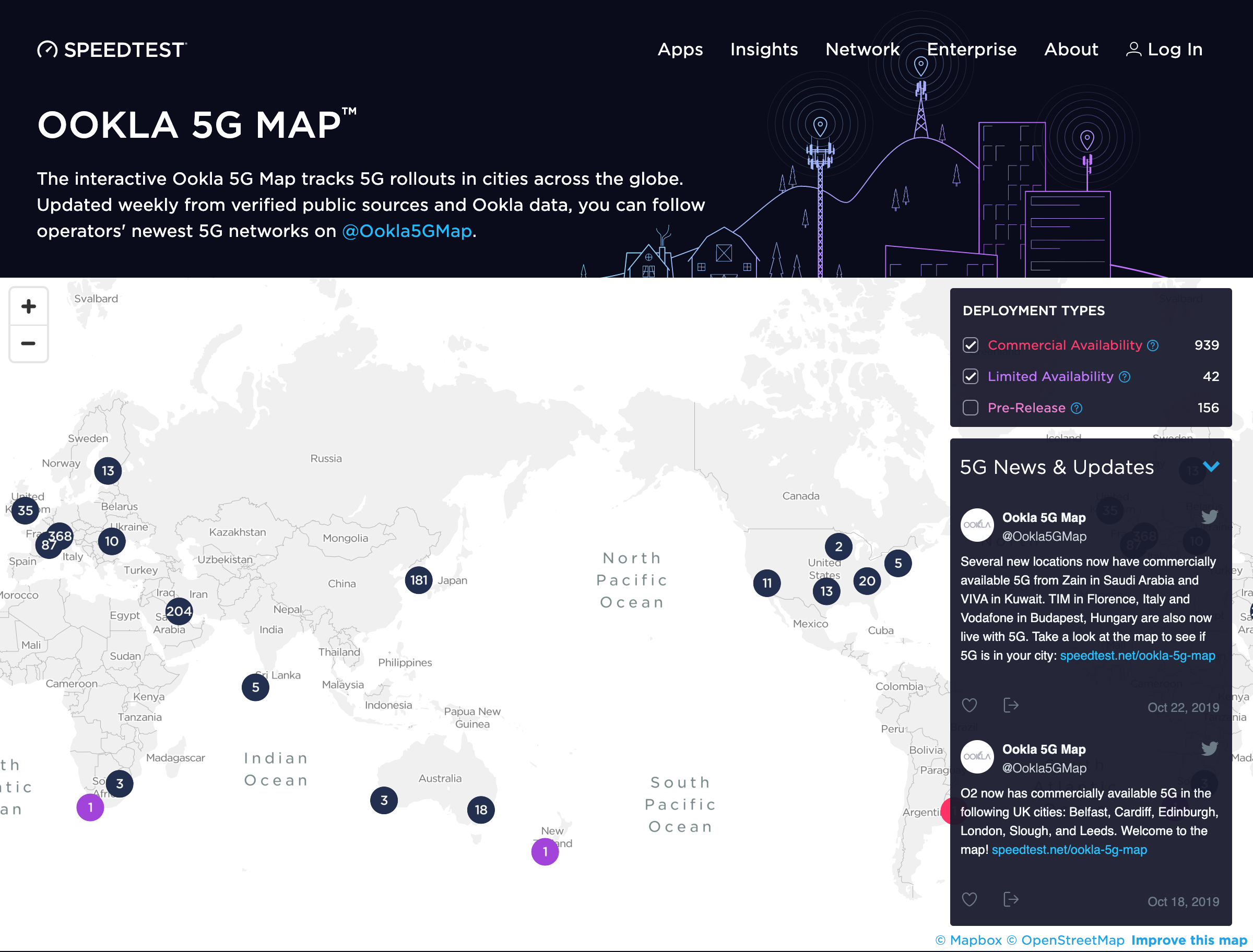Open speedtest.net link in Zain tweet
This screenshot has height=952, width=1253.
(x=1138, y=656)
